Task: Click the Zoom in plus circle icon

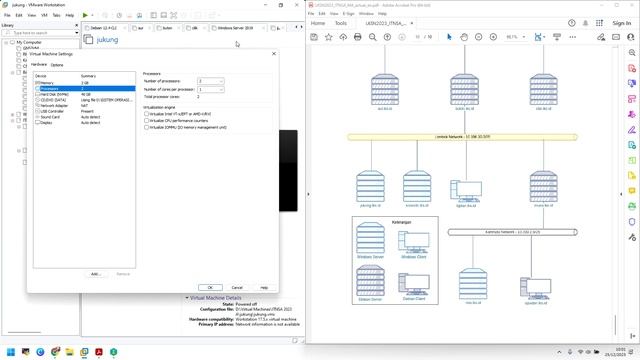Action: tap(493, 37)
